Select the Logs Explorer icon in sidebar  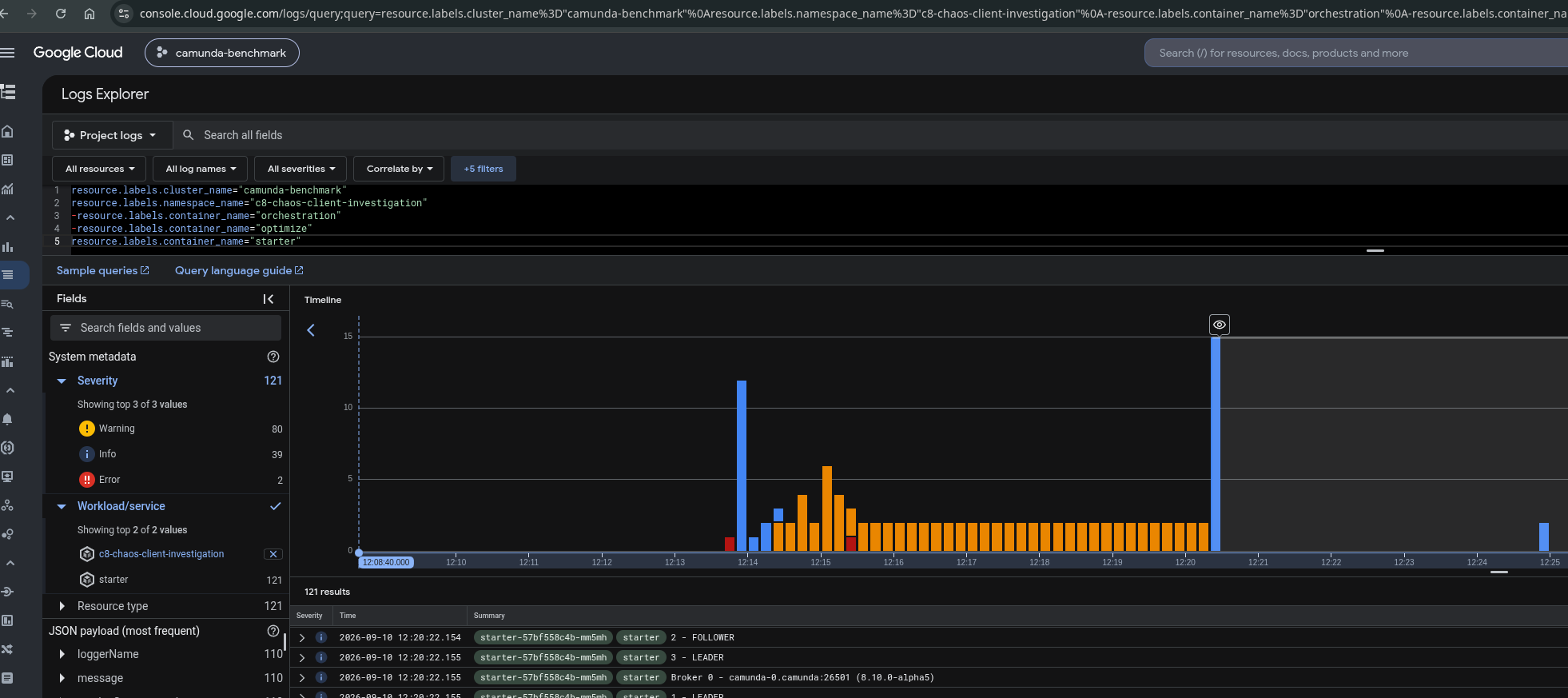tap(8, 275)
